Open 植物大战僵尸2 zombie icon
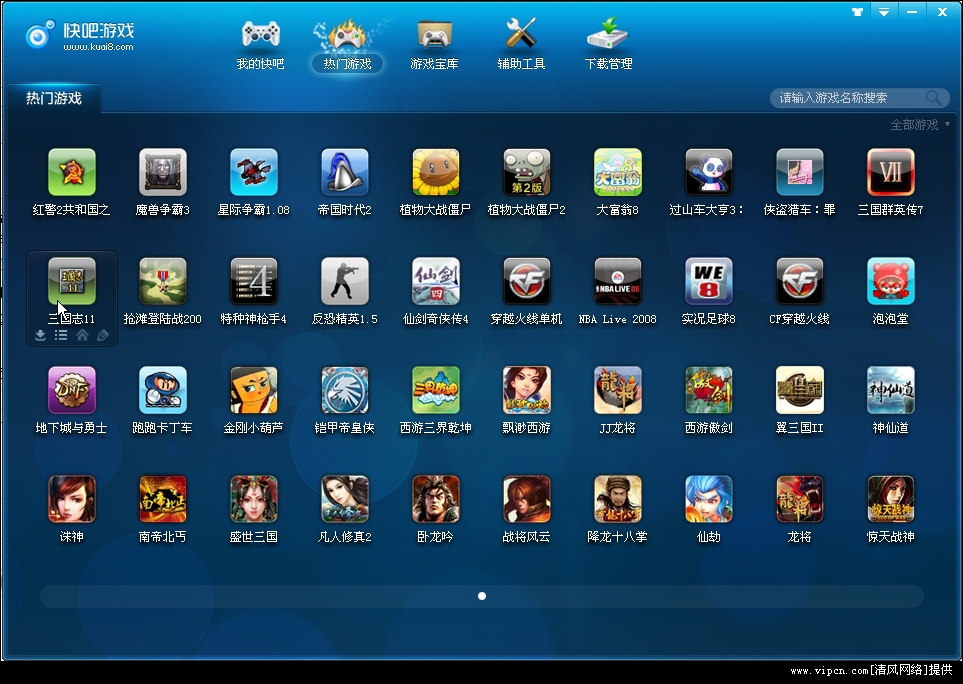963x684 pixels. [x=526, y=172]
